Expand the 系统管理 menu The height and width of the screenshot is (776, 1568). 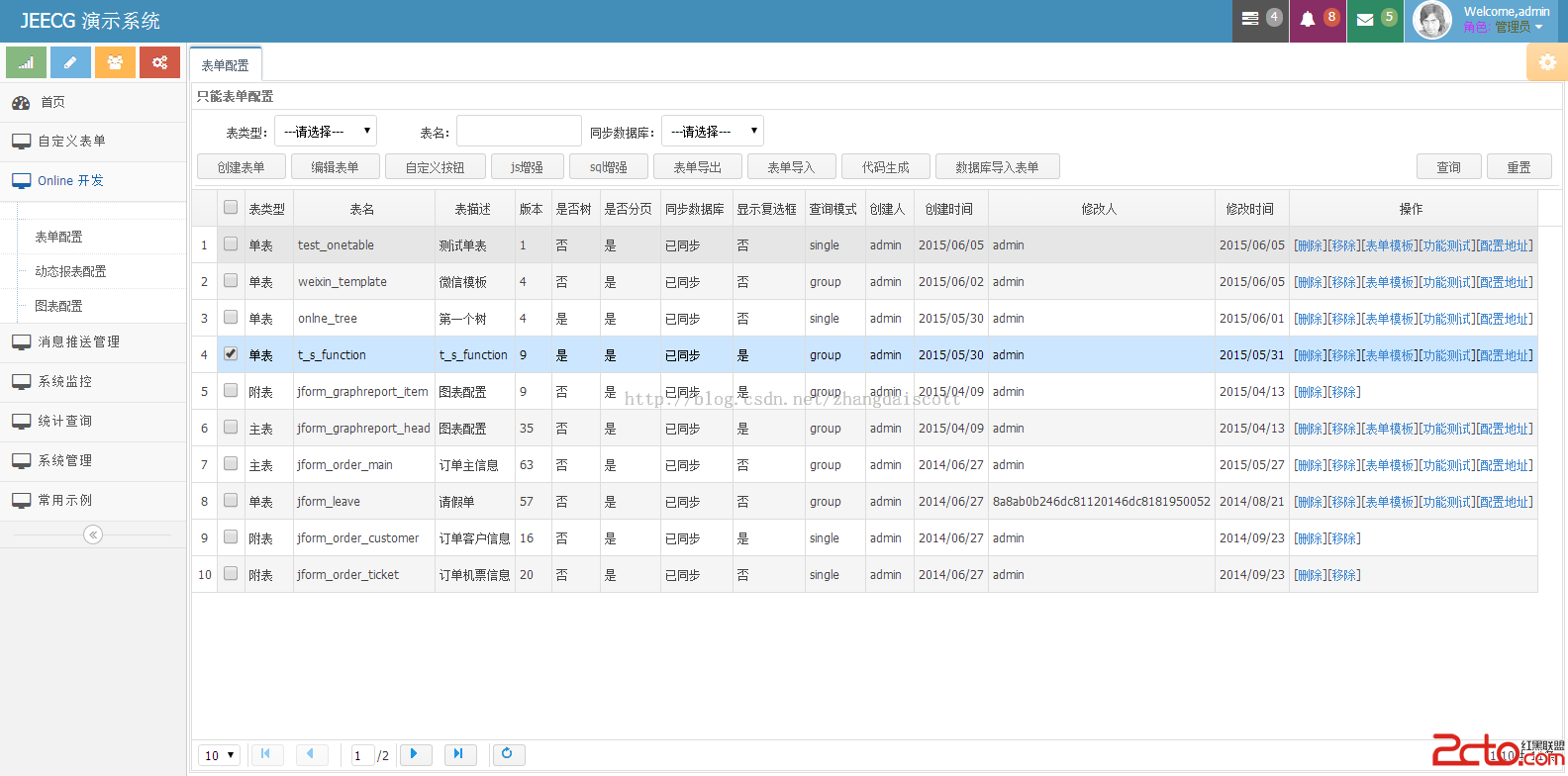coord(93,461)
